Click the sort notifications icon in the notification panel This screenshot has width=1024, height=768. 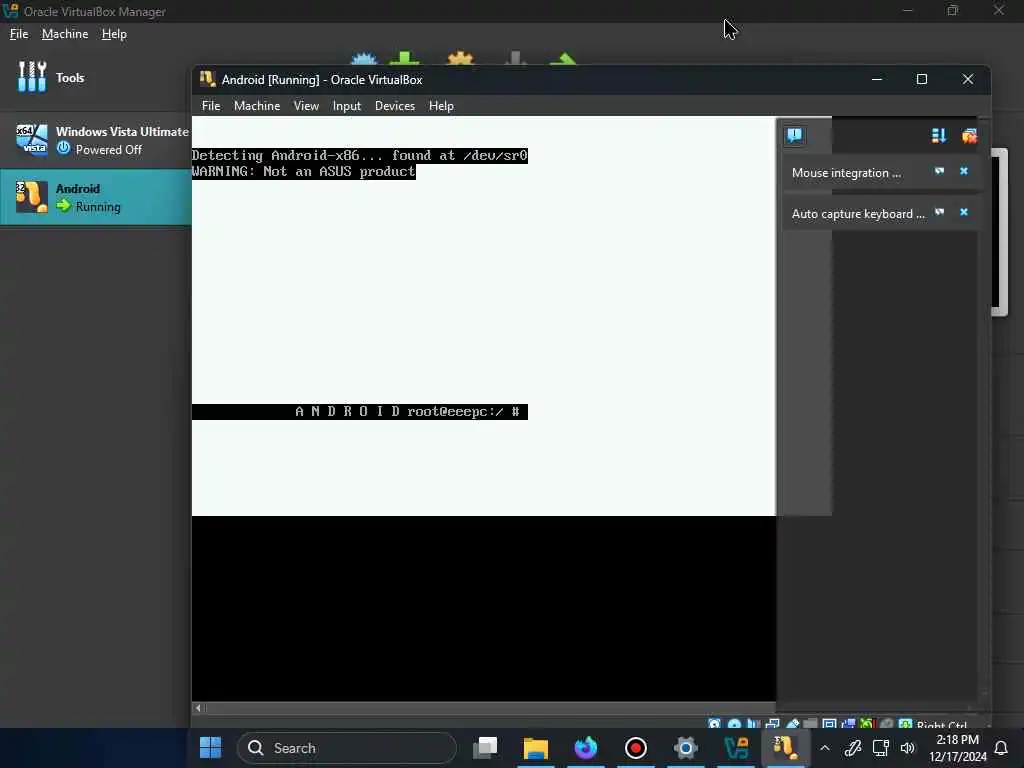coord(938,135)
